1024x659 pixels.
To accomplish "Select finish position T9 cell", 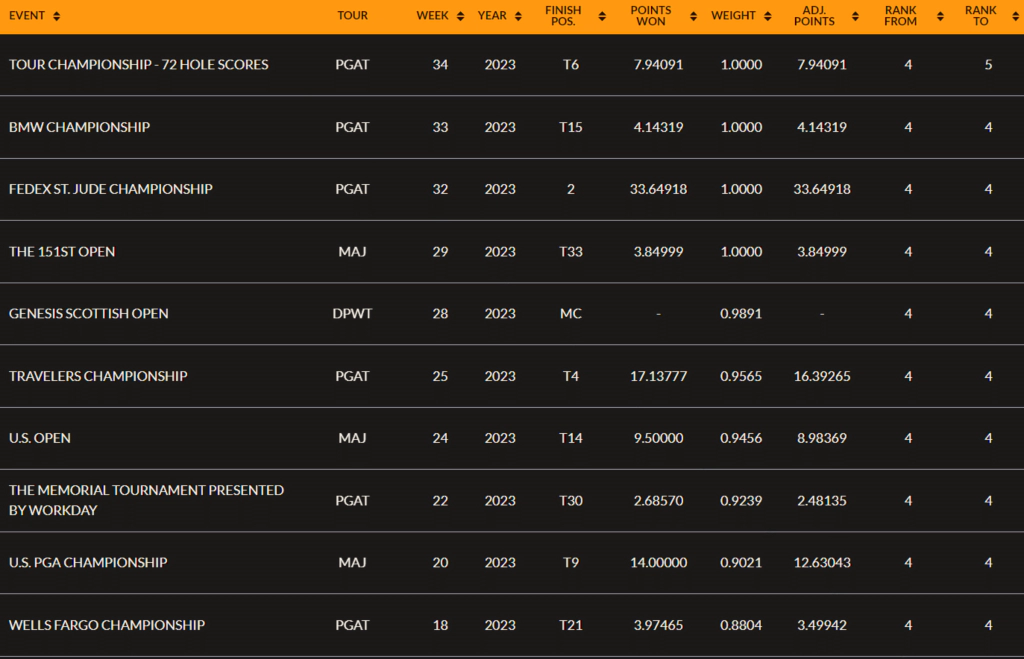I will (571, 563).
